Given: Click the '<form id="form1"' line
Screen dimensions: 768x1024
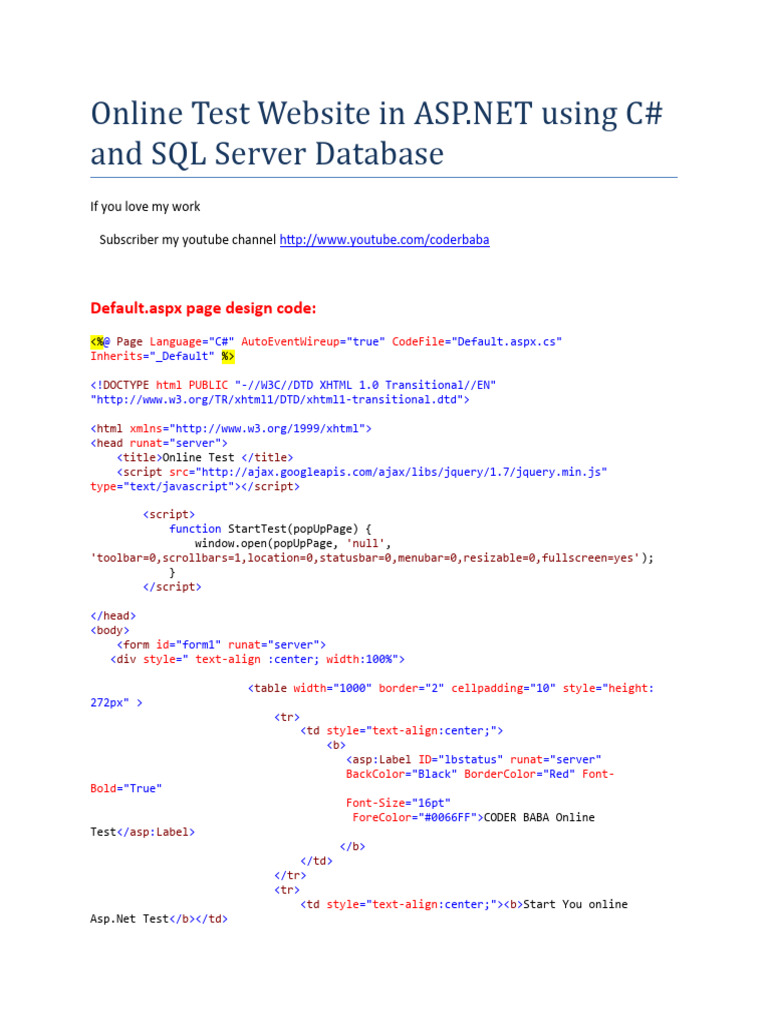Looking at the screenshot, I should [x=221, y=645].
